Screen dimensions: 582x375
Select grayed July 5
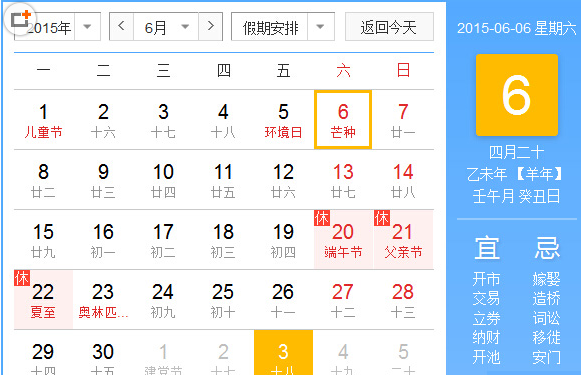coord(403,353)
